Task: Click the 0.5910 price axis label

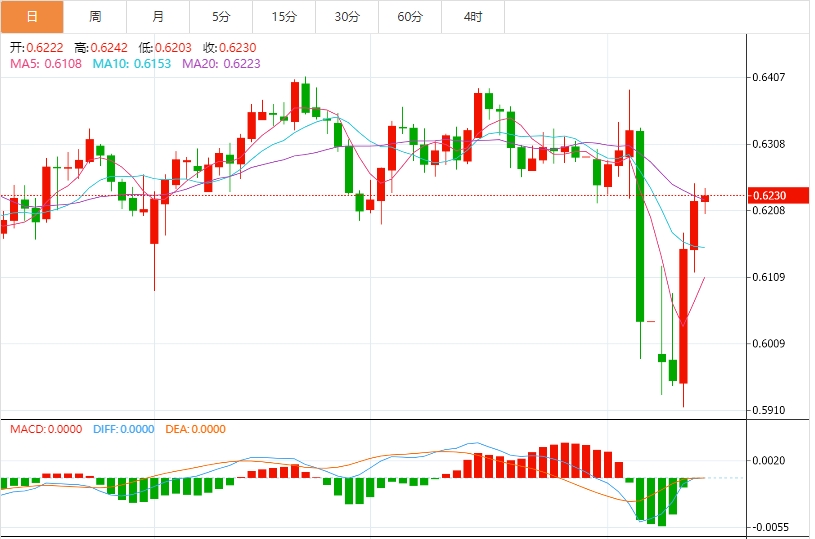Action: pos(769,410)
